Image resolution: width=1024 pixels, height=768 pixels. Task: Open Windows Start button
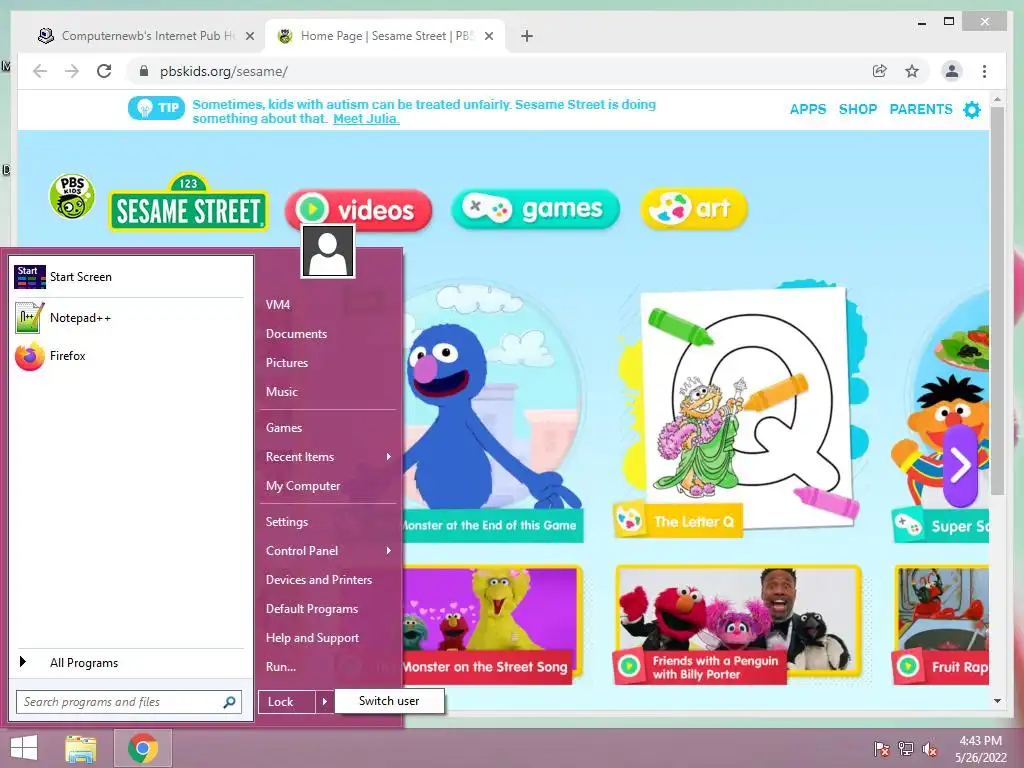tap(24, 748)
